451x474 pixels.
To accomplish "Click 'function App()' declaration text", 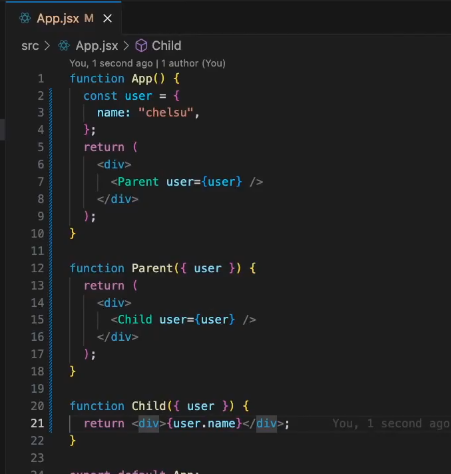I will (117, 79).
